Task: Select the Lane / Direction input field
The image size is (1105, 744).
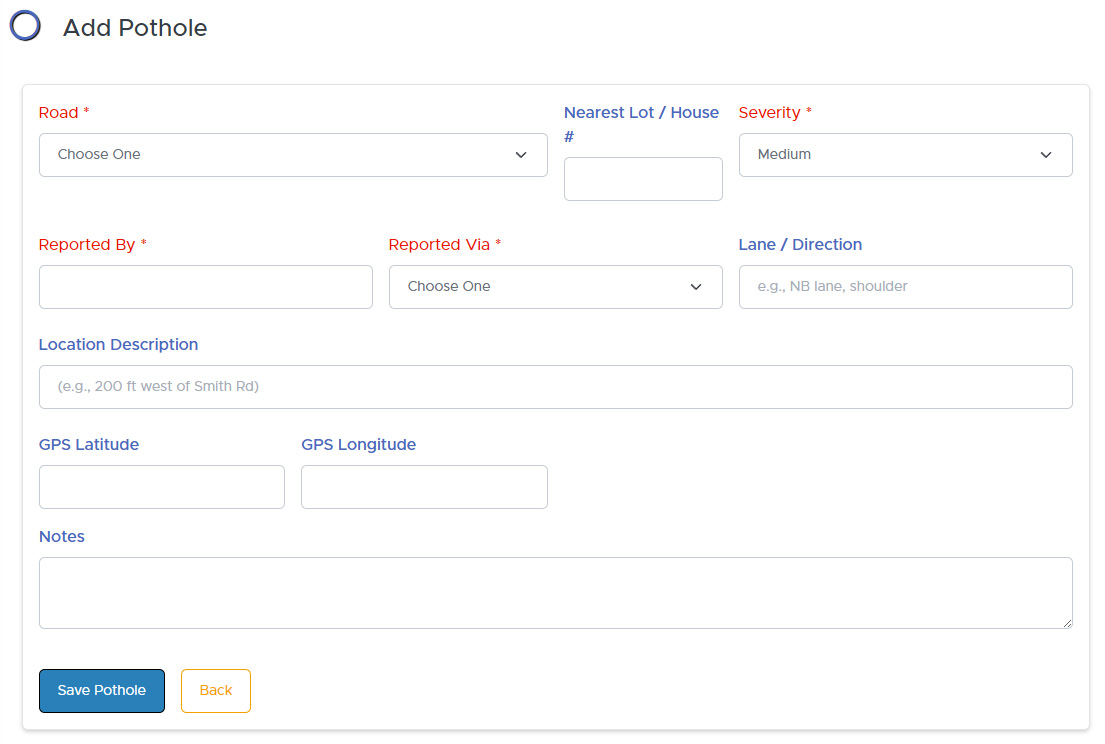Action: pos(905,287)
